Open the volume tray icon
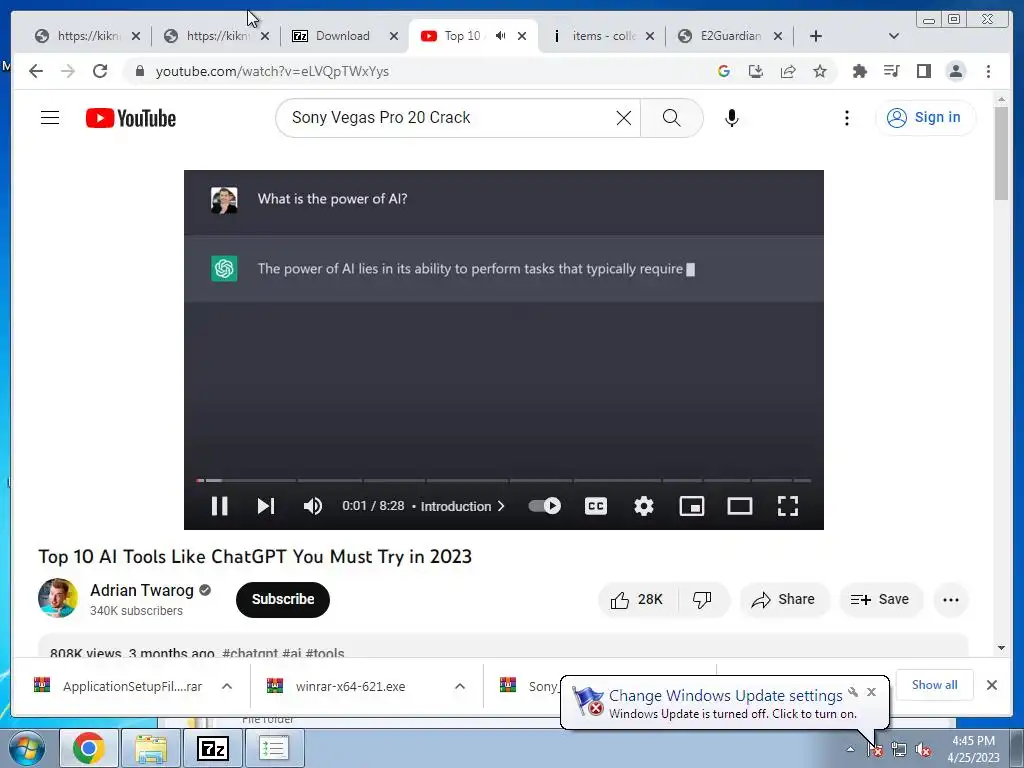 pyautogui.click(x=923, y=750)
